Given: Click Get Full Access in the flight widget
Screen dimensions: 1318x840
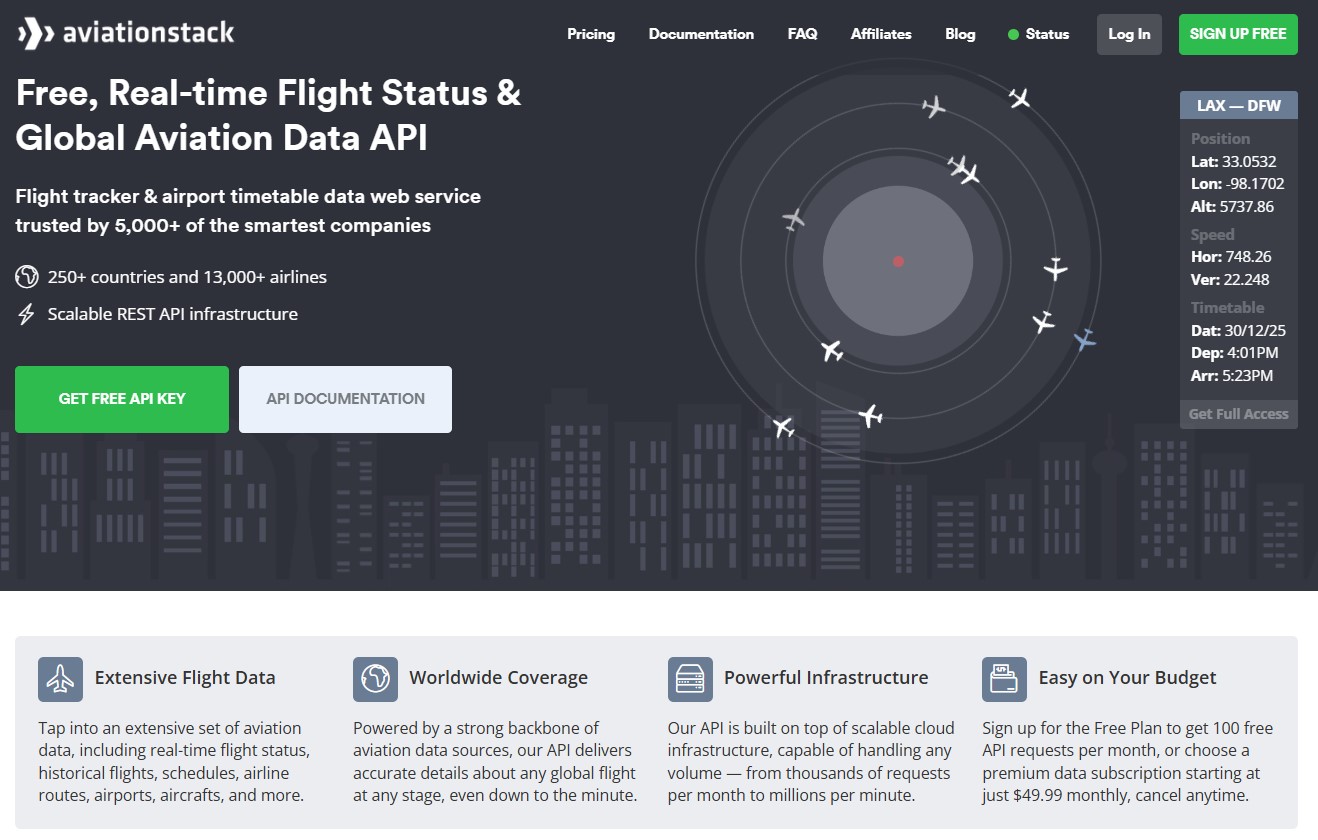Looking at the screenshot, I should [x=1238, y=413].
